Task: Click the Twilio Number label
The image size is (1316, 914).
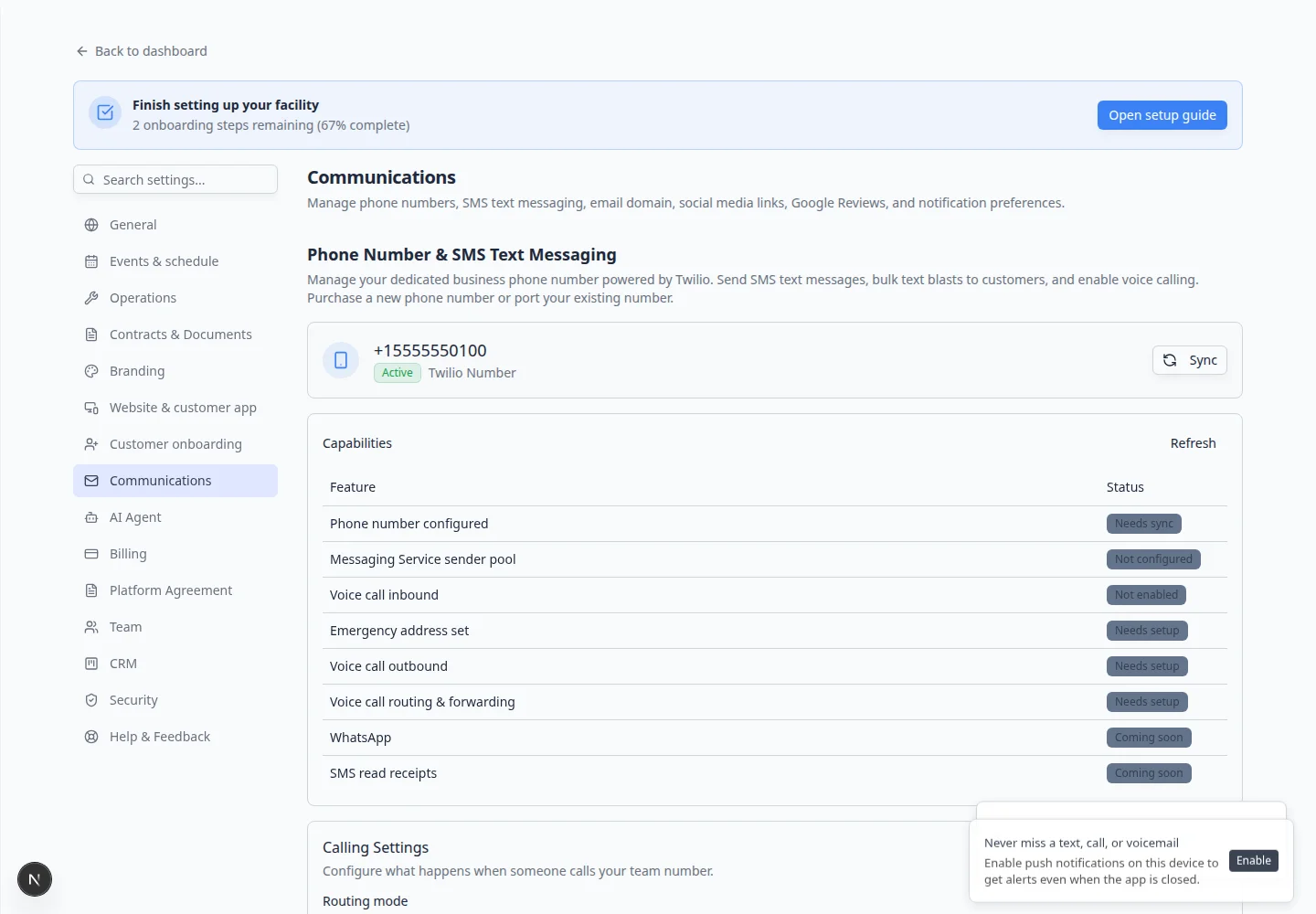Action: [472, 373]
